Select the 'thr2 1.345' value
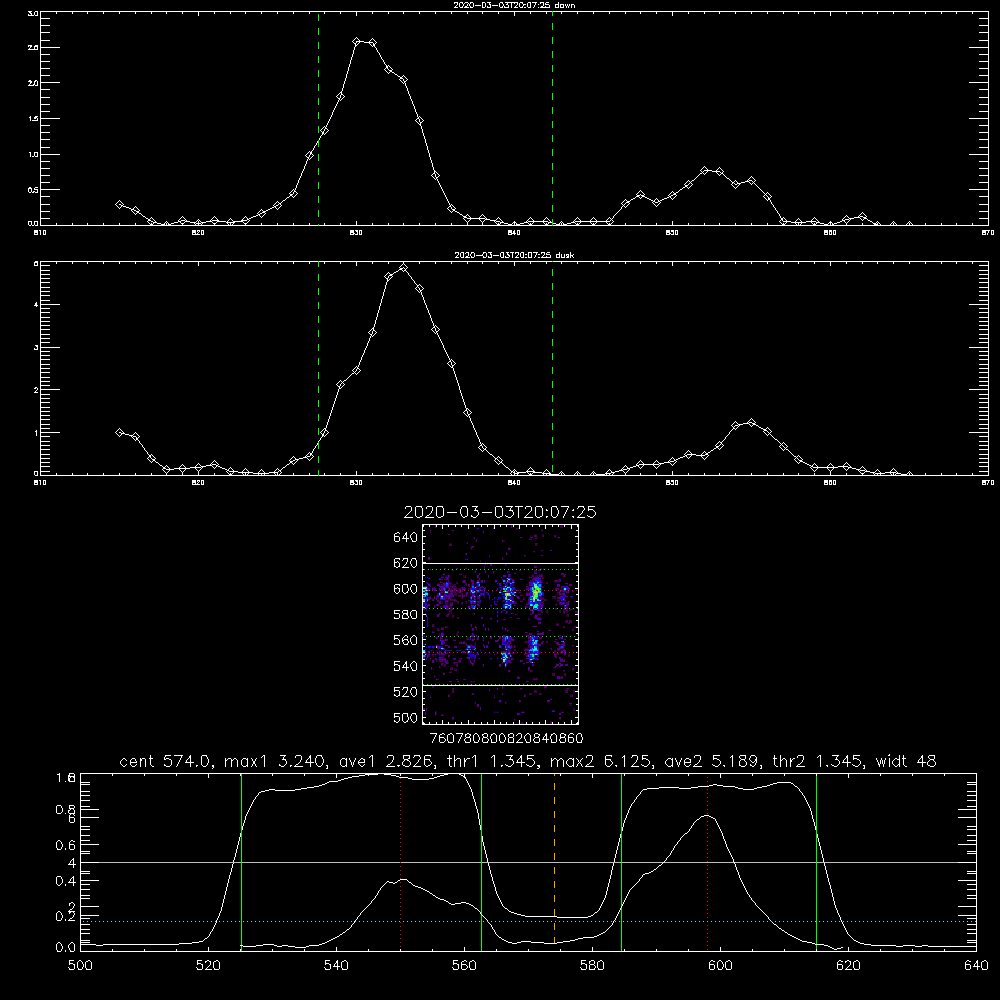 pyautogui.click(x=818, y=761)
